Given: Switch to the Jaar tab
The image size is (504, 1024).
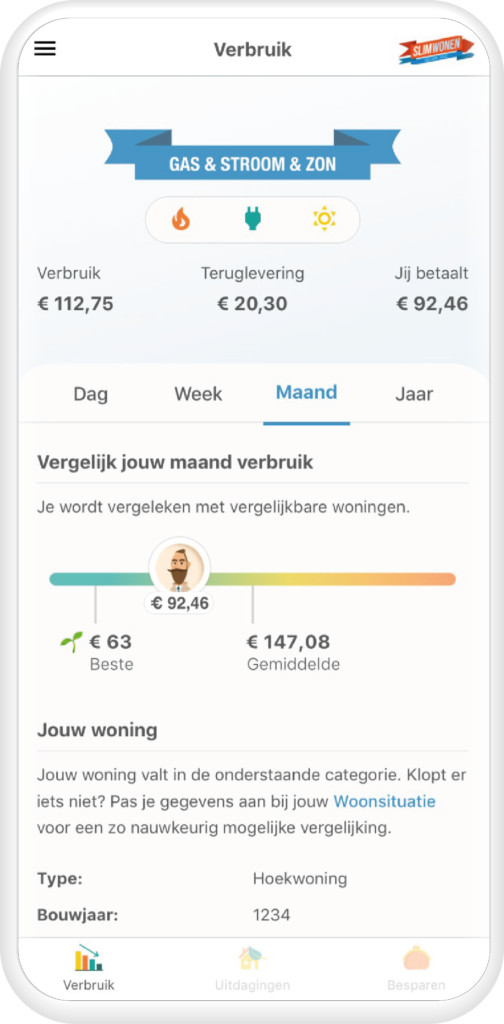Looking at the screenshot, I should point(414,394).
